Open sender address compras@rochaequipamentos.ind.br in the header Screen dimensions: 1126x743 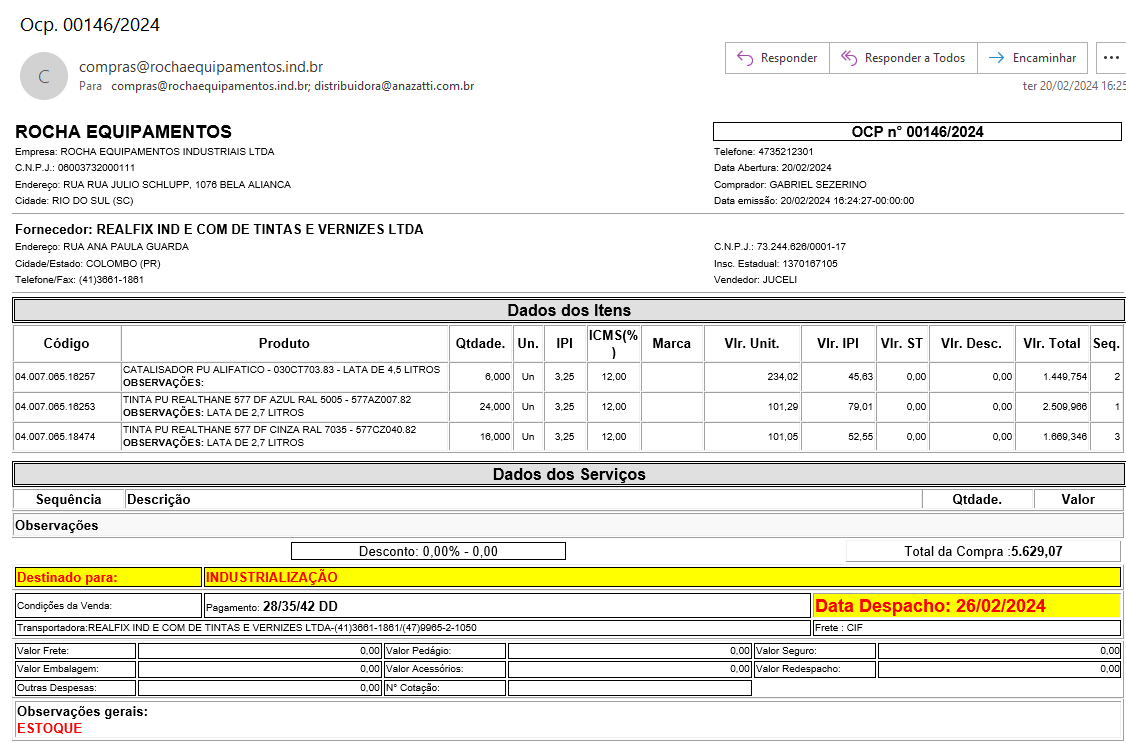(x=200, y=67)
